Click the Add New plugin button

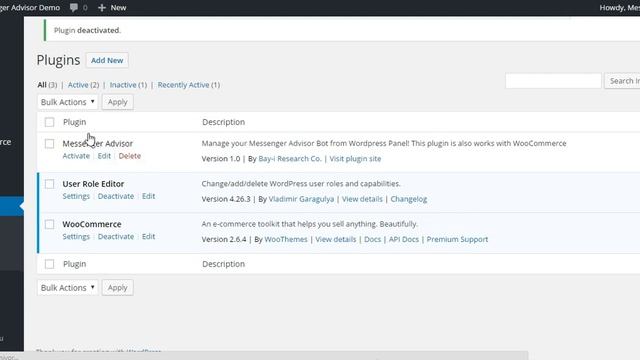(x=107, y=60)
